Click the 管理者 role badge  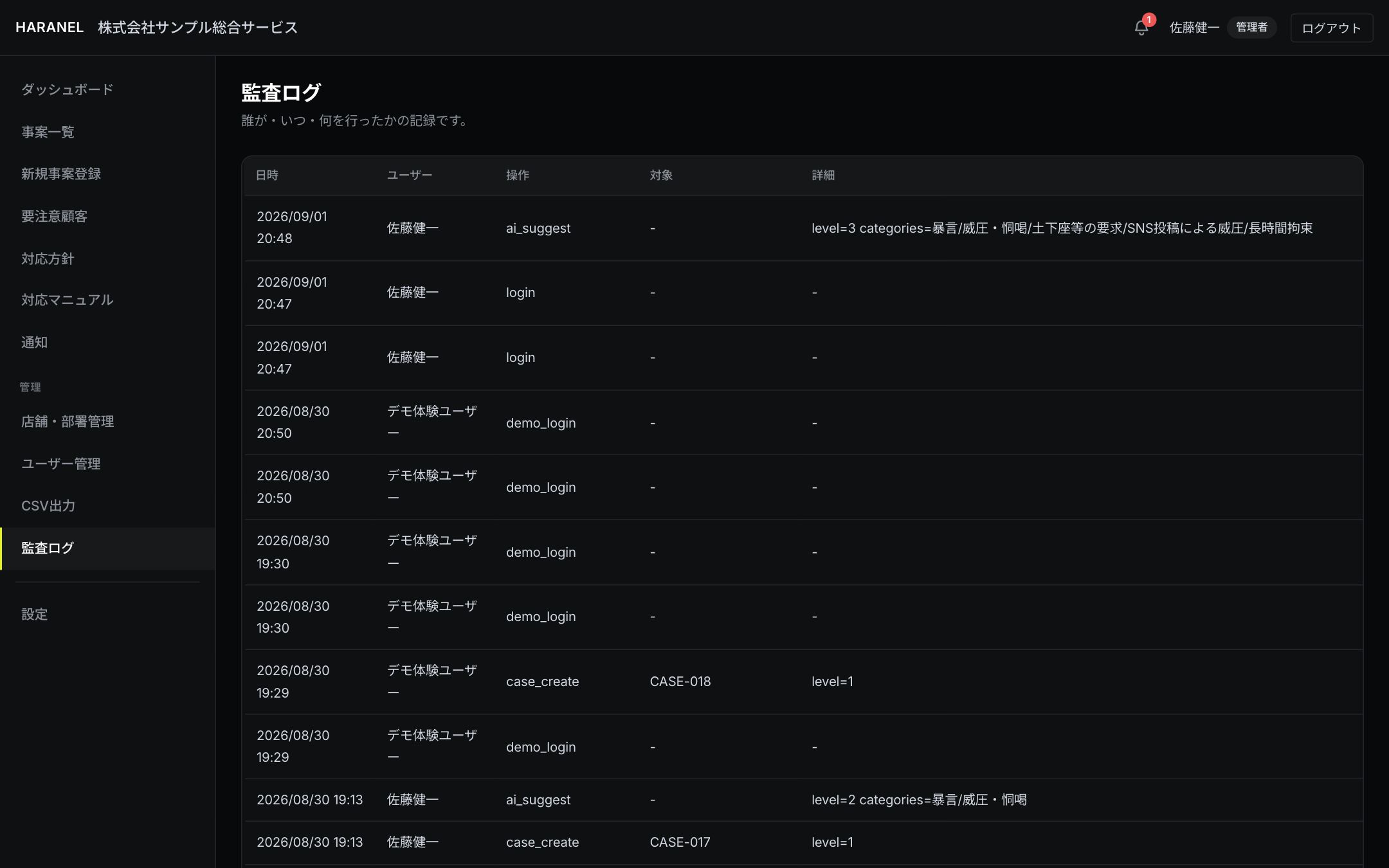click(1251, 27)
